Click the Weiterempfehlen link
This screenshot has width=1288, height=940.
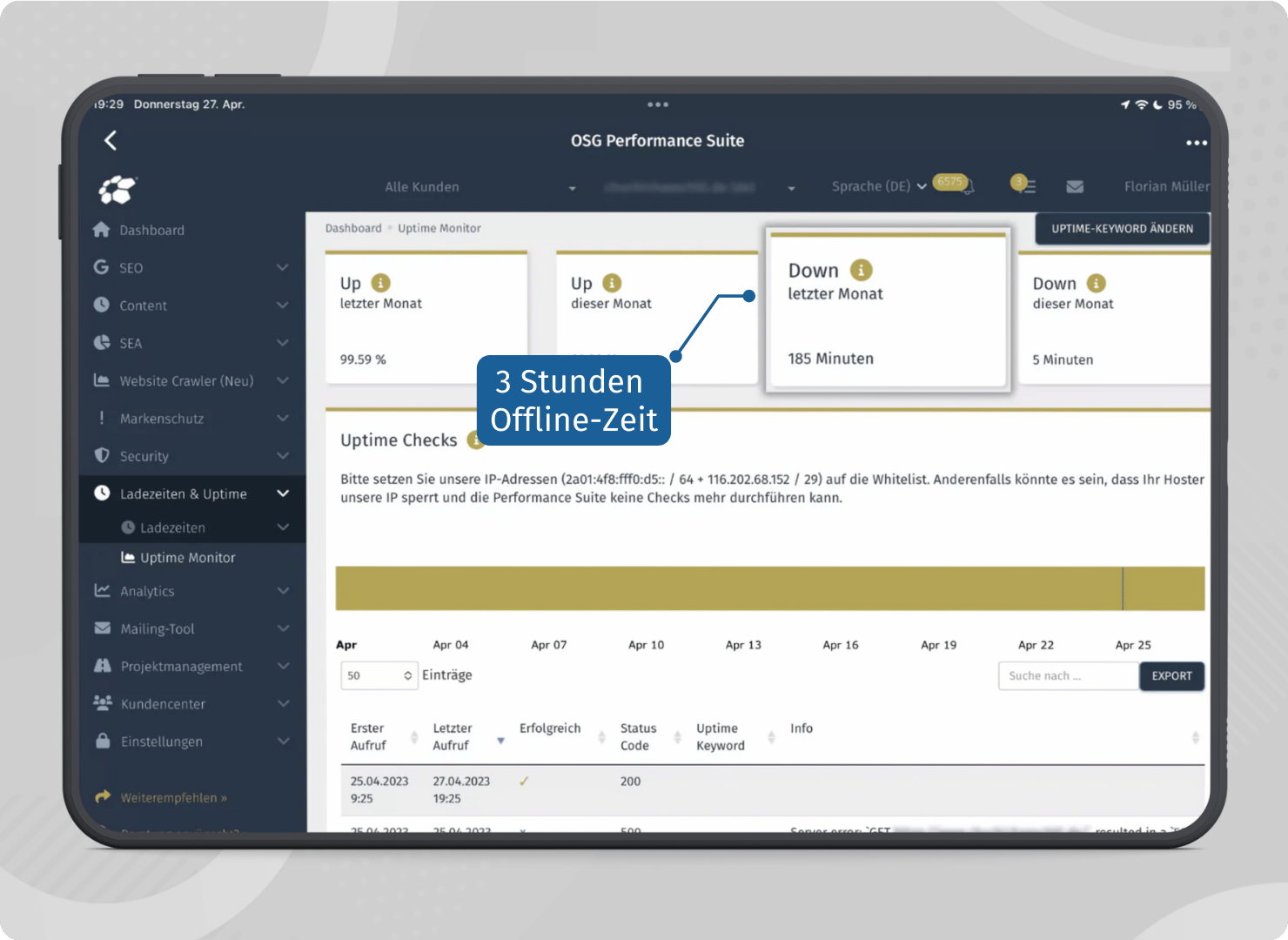coord(173,797)
